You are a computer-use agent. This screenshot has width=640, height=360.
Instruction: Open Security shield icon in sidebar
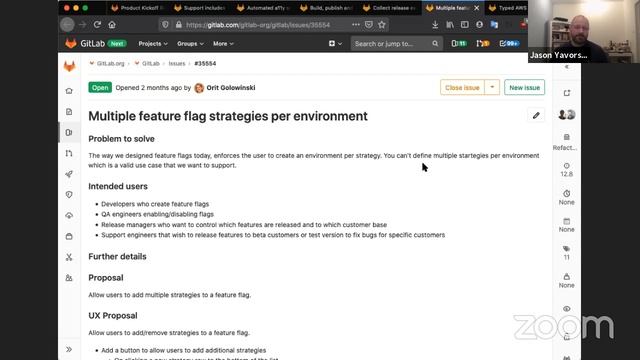coord(69,195)
